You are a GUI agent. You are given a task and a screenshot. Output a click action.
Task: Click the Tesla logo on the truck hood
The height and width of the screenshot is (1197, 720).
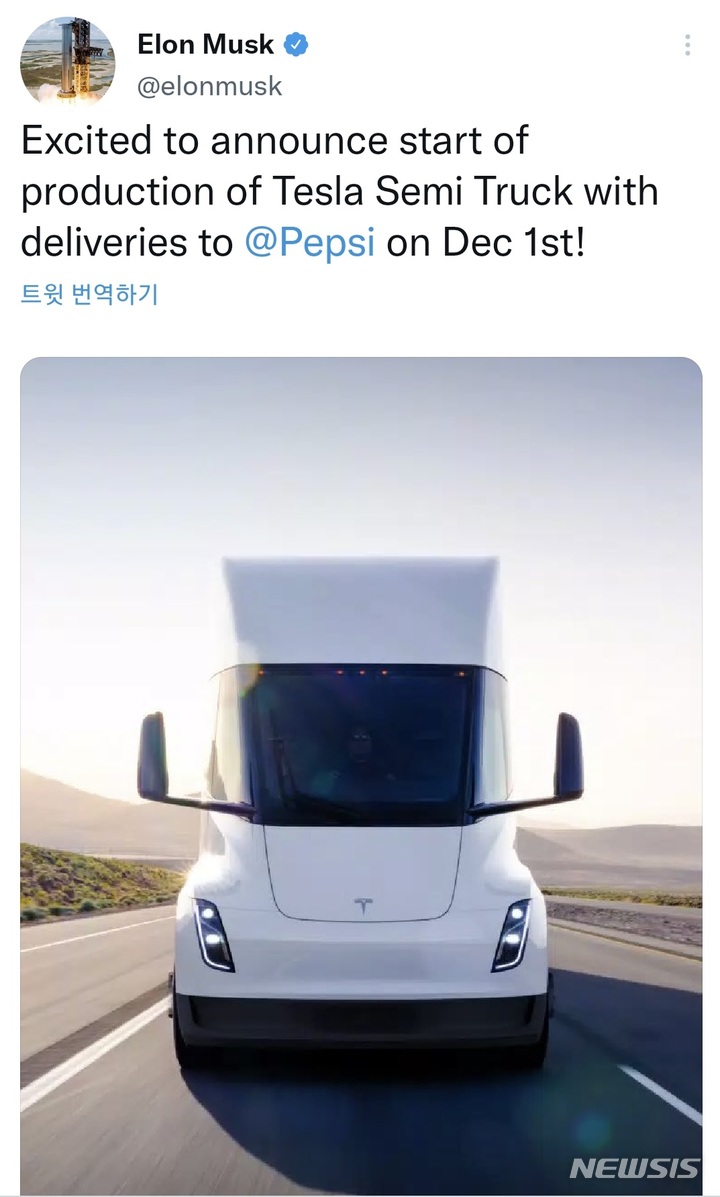363,905
